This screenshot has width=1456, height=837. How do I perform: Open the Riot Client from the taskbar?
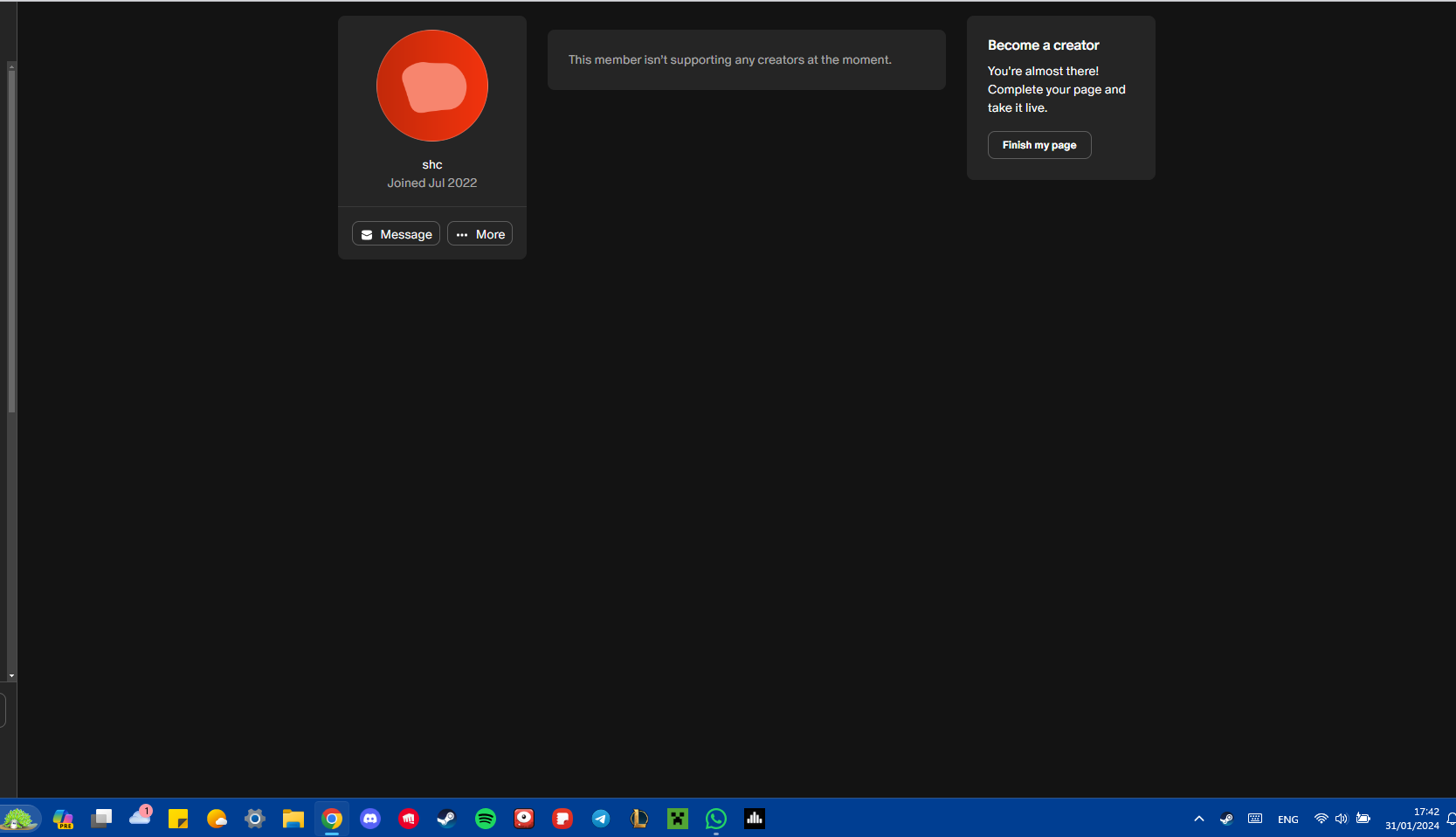[409, 819]
